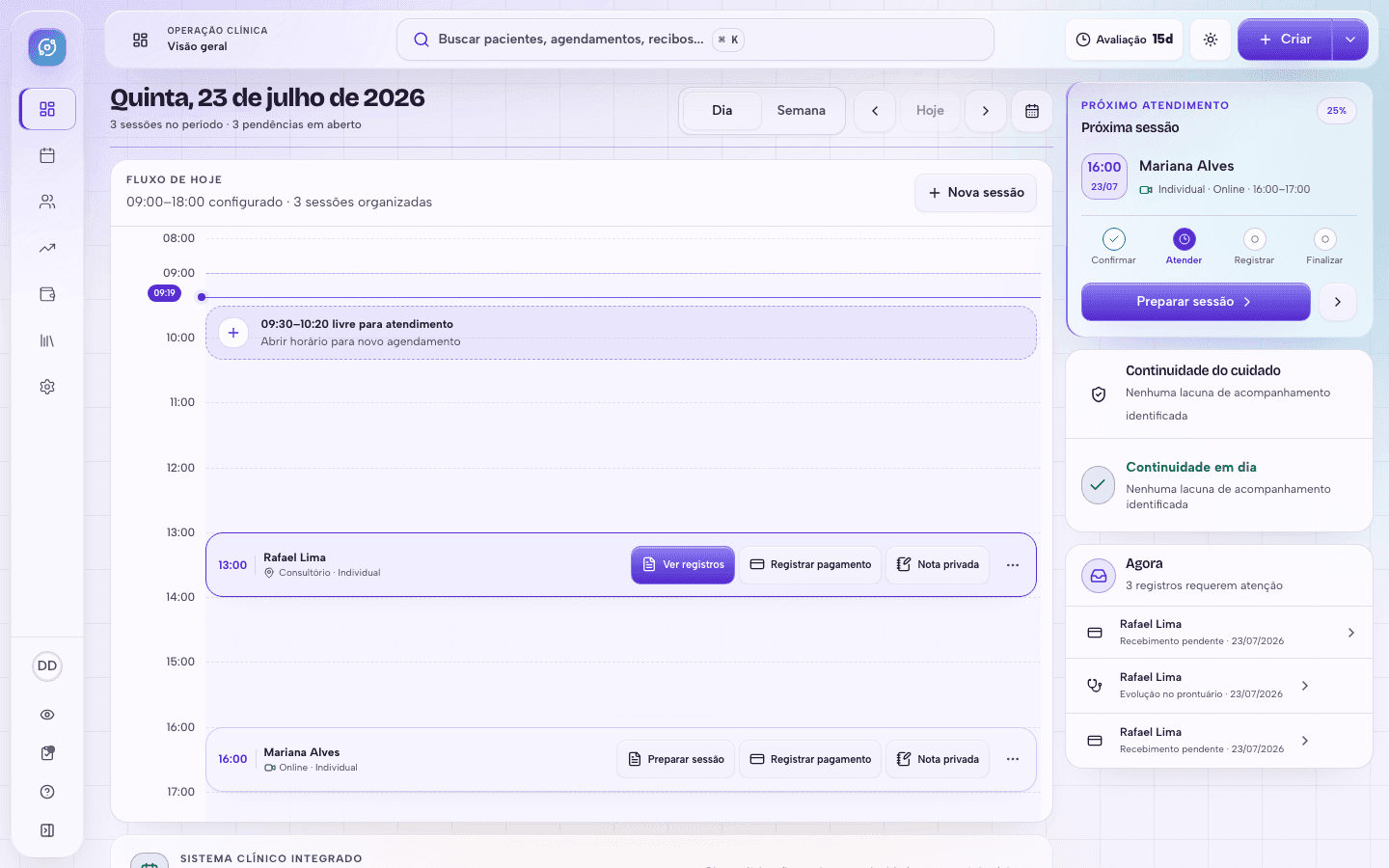Click the 09:30–10:20 livre para atendimento slot
The height and width of the screenshot is (868, 1389).
621,333
